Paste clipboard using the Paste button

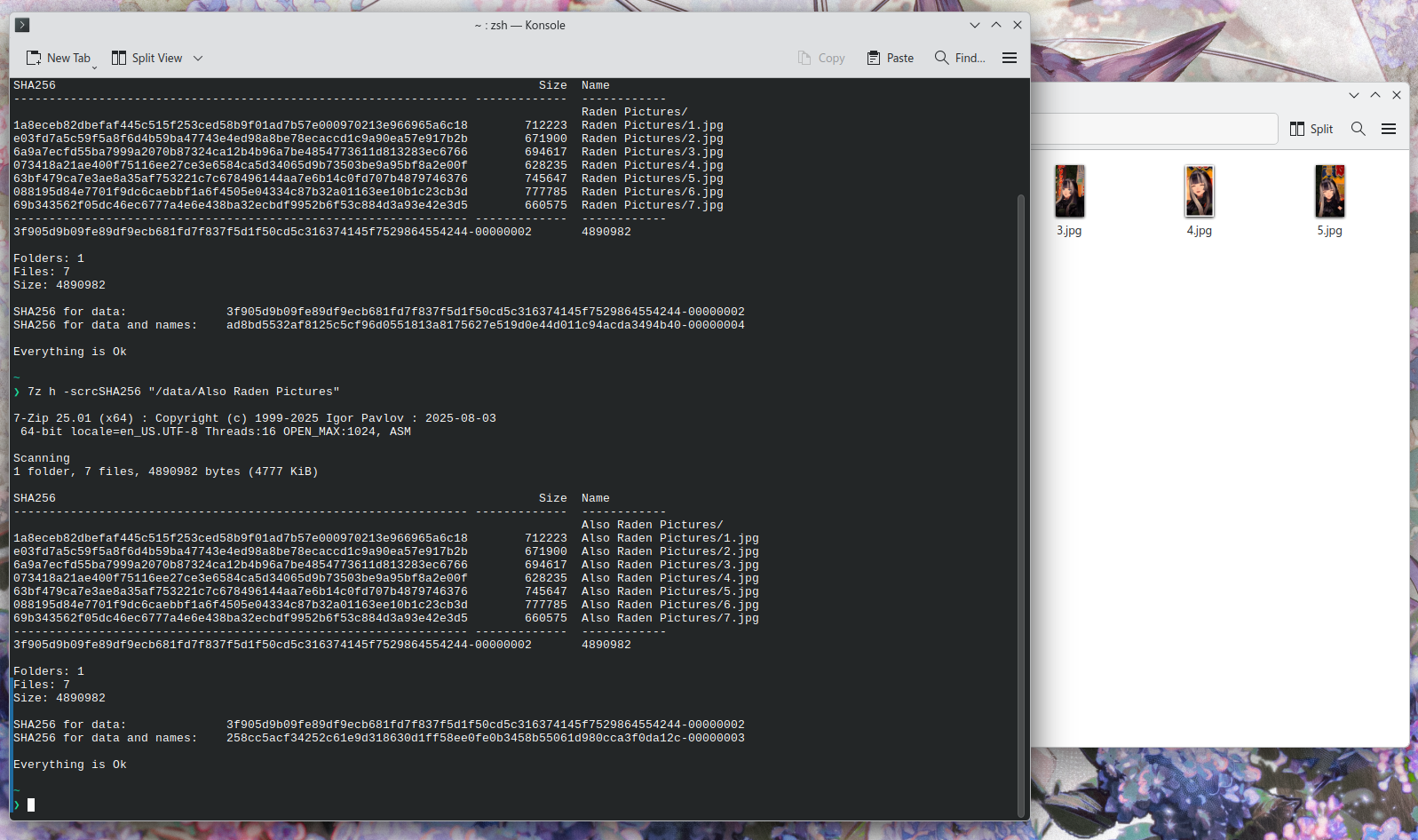coord(891,58)
